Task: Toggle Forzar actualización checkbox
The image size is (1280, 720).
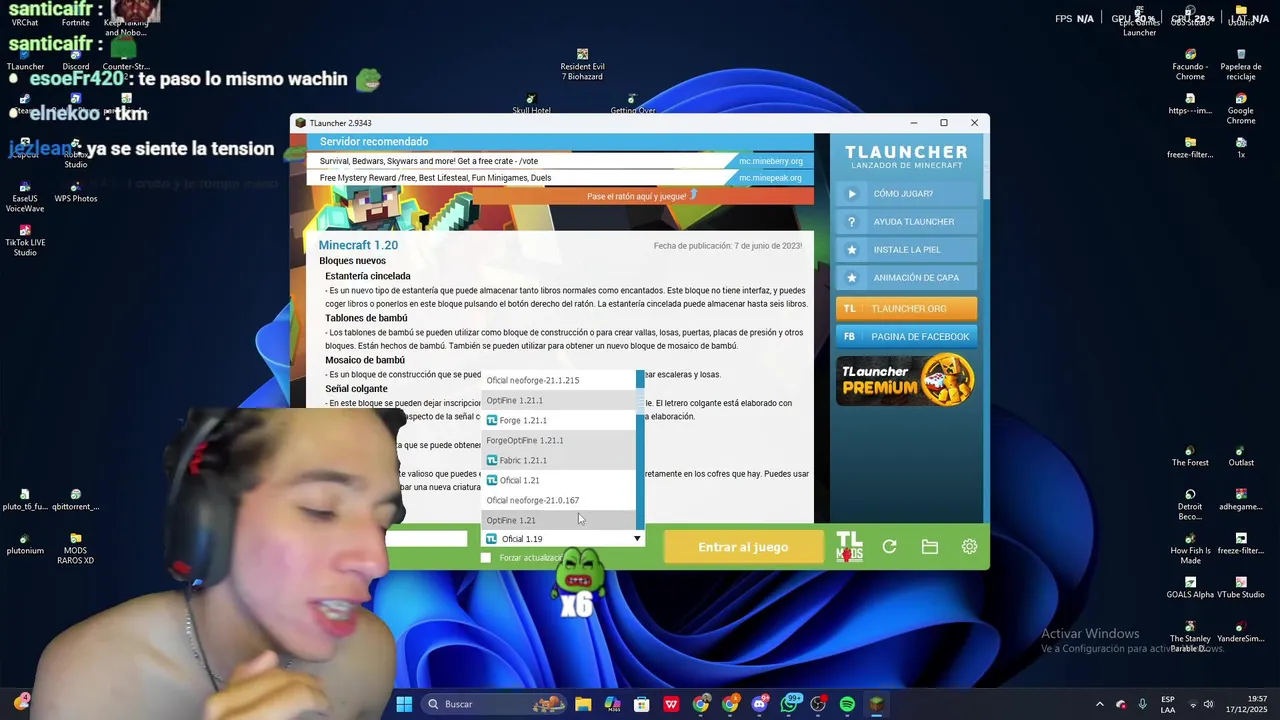Action: pos(486,558)
